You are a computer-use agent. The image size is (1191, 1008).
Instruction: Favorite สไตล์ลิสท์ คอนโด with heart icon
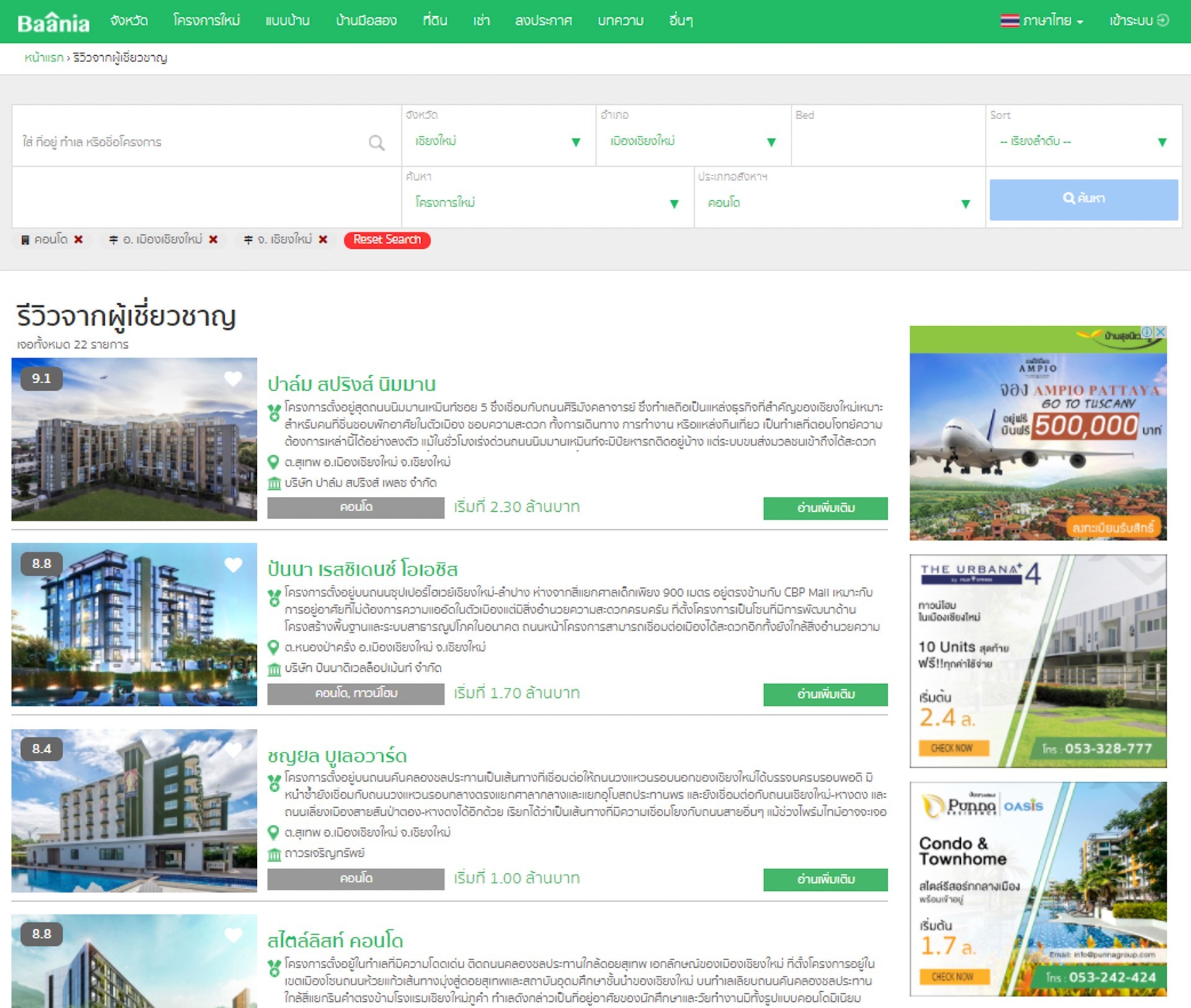(x=233, y=935)
